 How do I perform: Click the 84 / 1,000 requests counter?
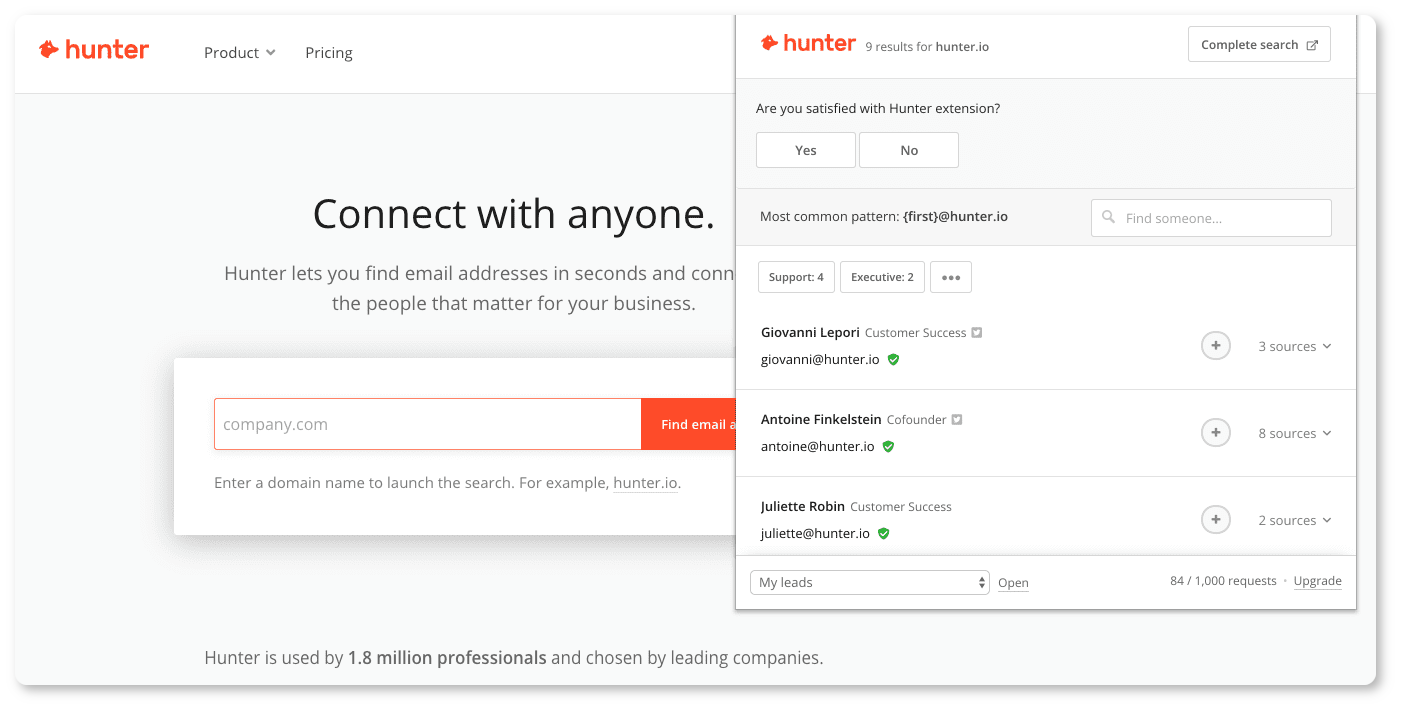[1223, 581]
